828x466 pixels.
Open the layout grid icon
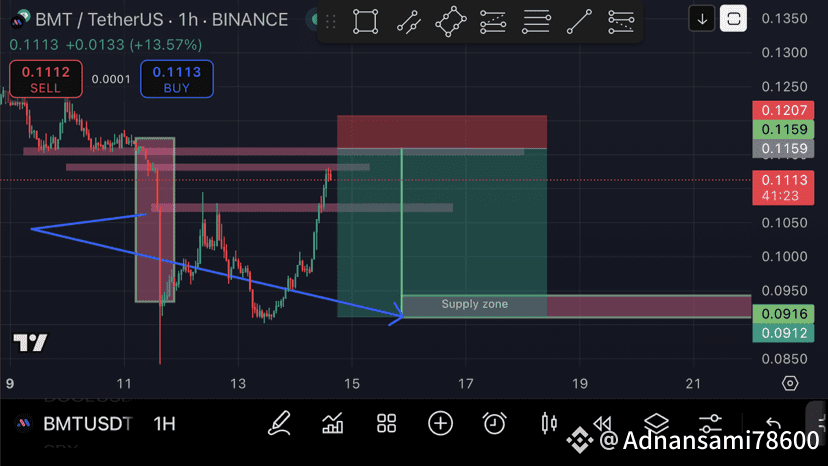(x=387, y=423)
